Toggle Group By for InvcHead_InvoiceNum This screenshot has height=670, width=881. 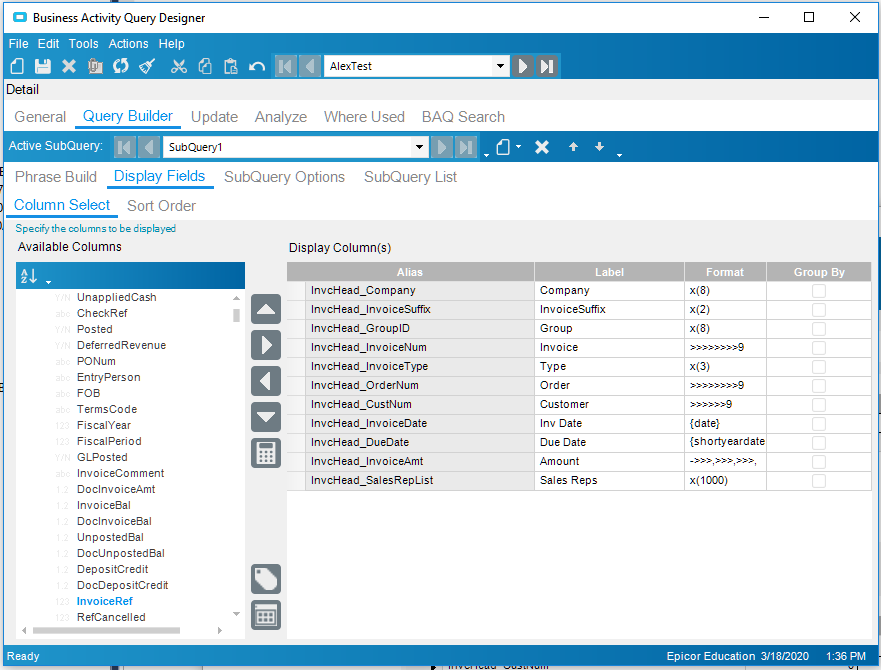click(x=819, y=348)
